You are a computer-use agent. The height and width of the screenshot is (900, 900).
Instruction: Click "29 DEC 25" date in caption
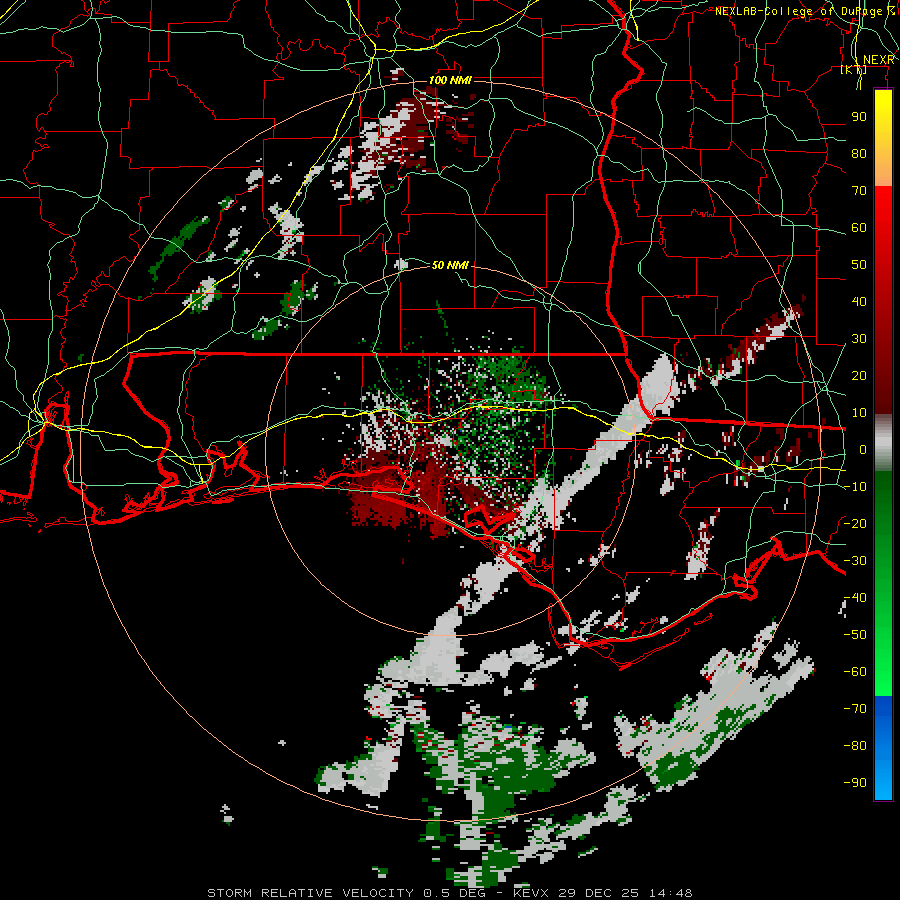coord(599,893)
